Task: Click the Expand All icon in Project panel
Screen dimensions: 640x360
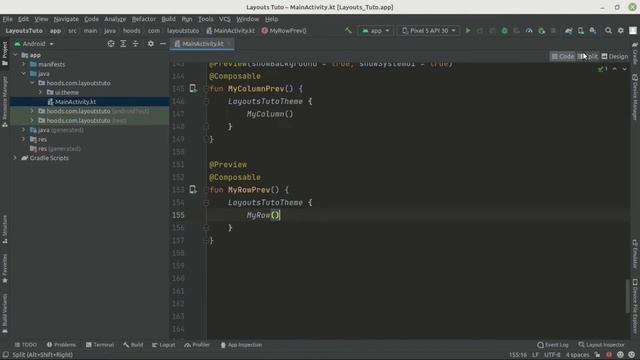Action: click(x=123, y=44)
